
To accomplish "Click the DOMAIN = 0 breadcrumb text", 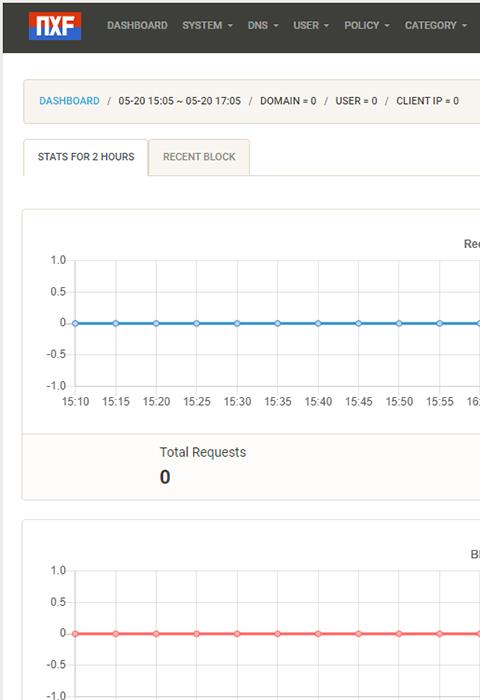I will [288, 101].
